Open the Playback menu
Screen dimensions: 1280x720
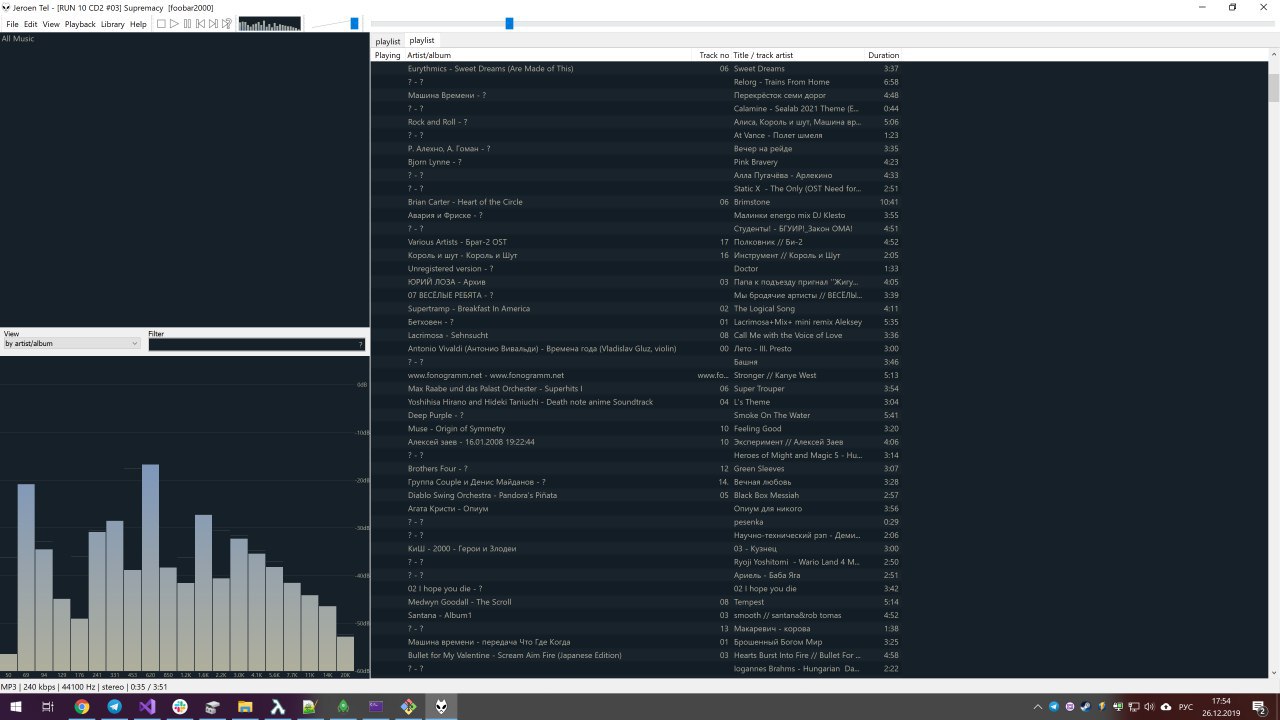point(80,24)
